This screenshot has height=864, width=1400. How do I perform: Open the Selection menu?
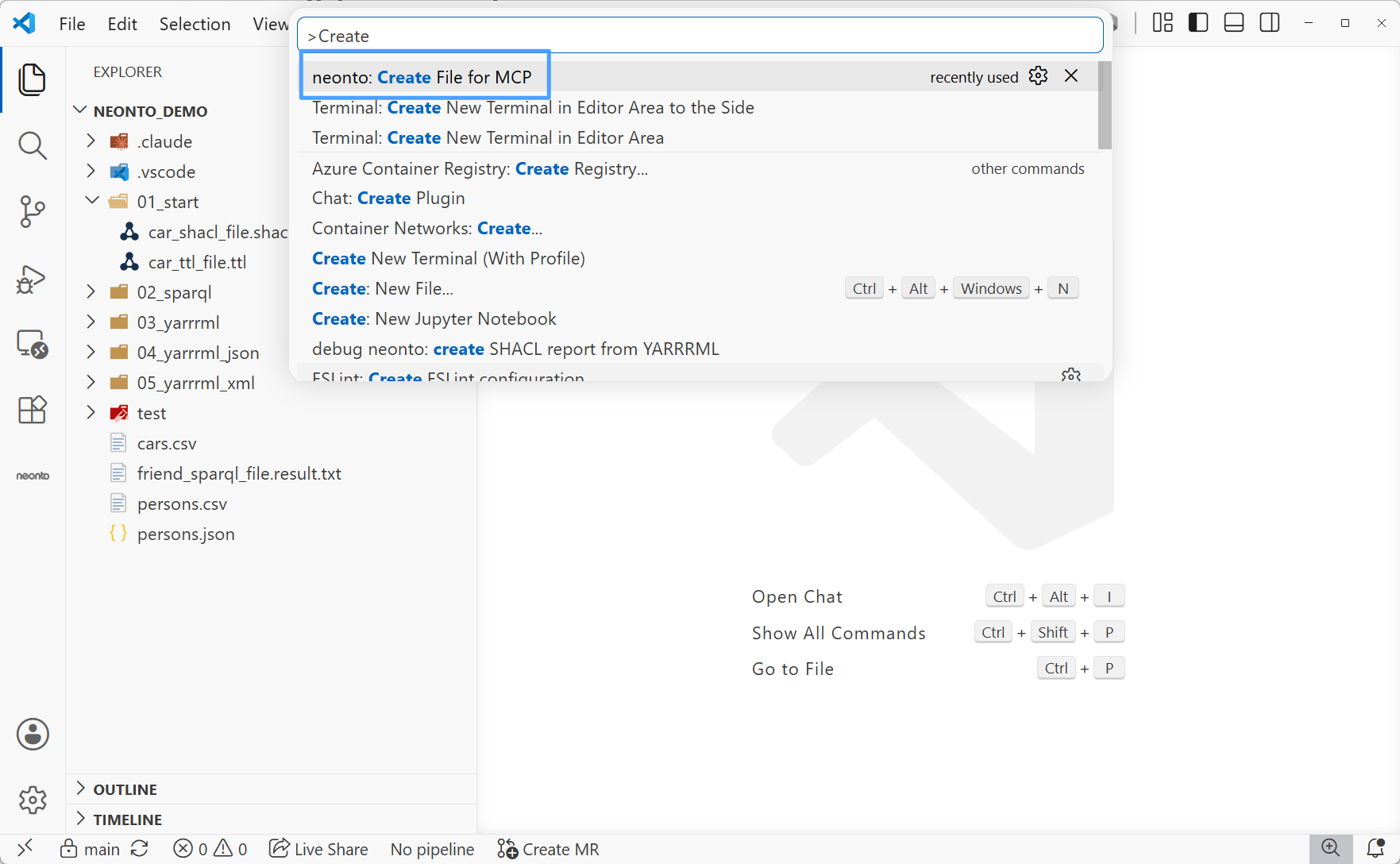point(195,24)
